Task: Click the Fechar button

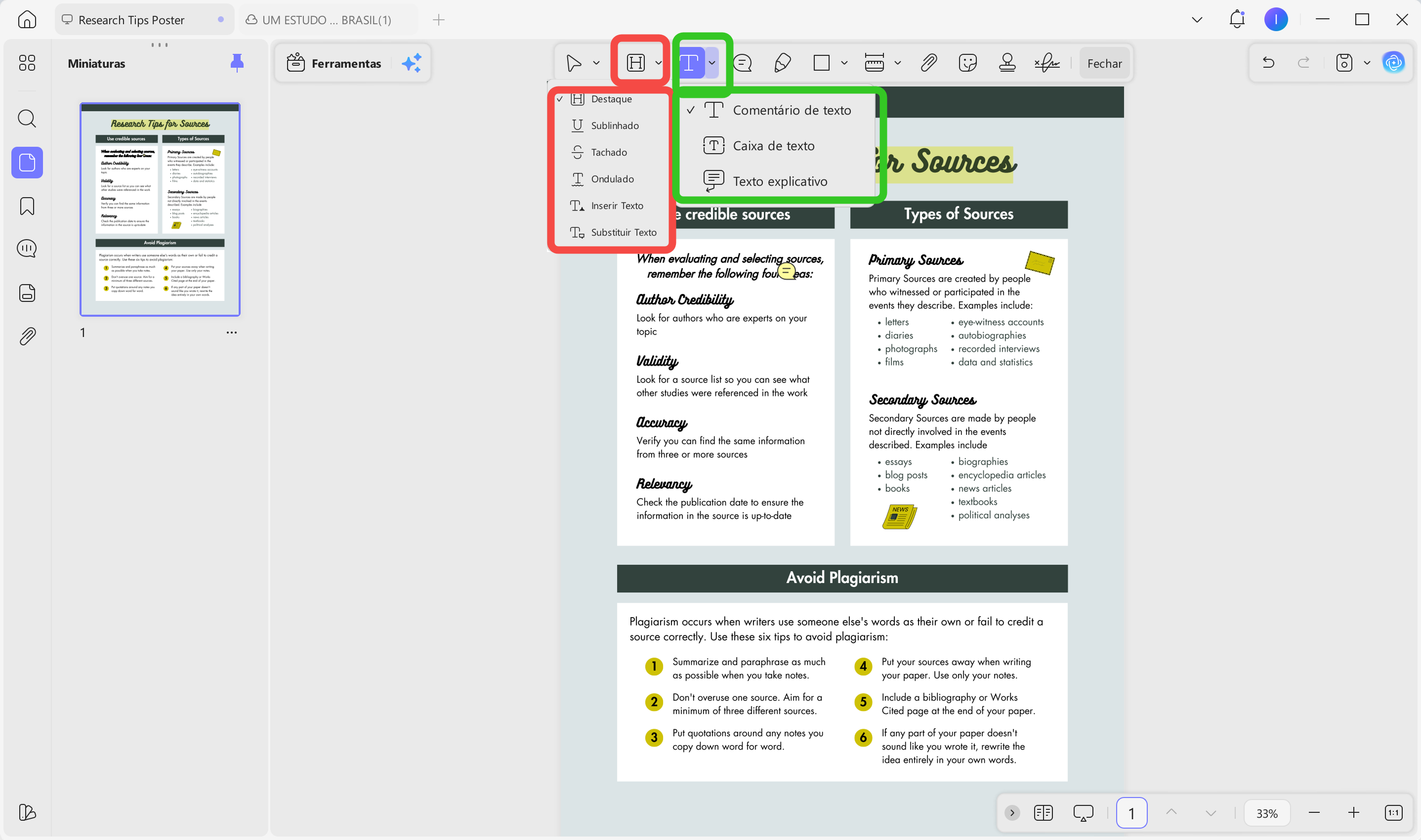Action: [1104, 63]
